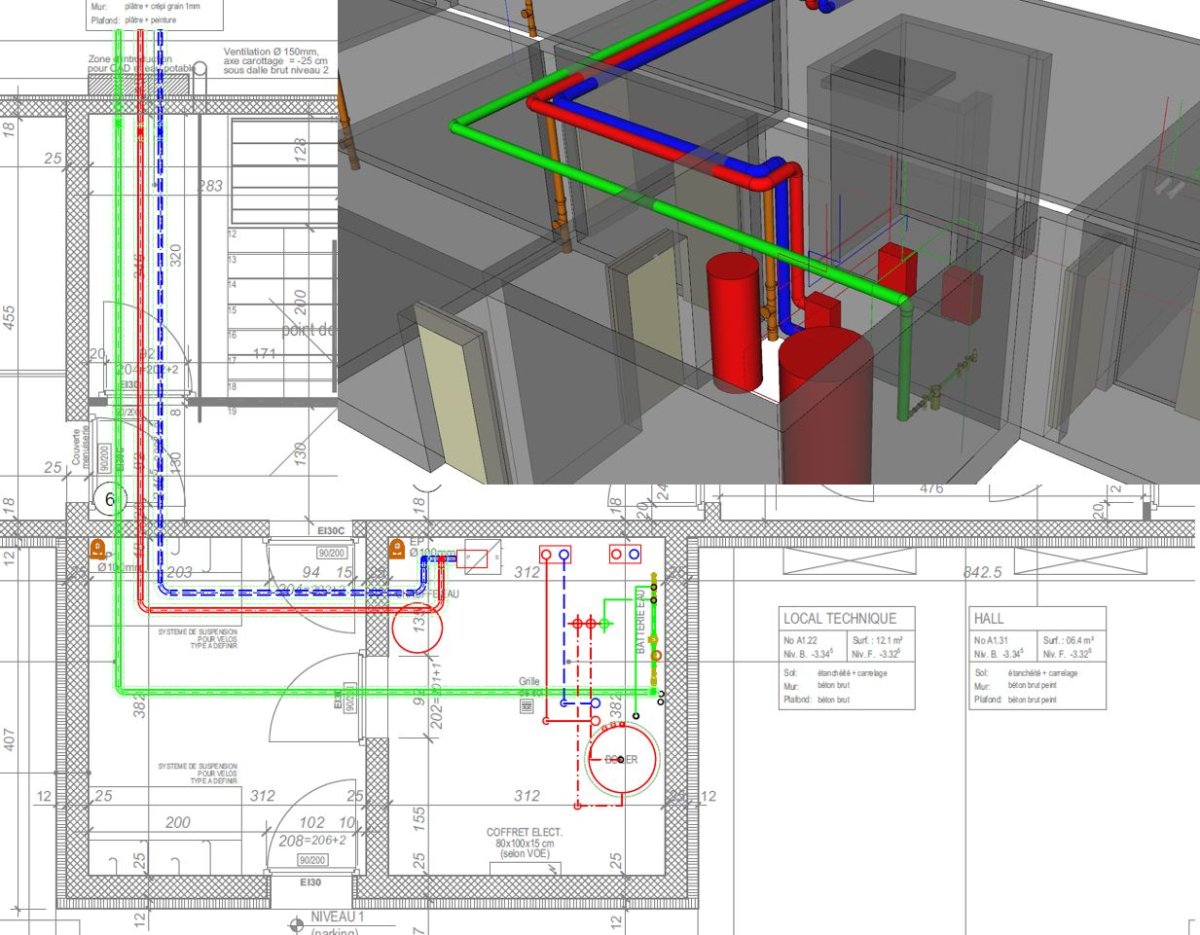Click the orange EP marker in left room

point(98,548)
